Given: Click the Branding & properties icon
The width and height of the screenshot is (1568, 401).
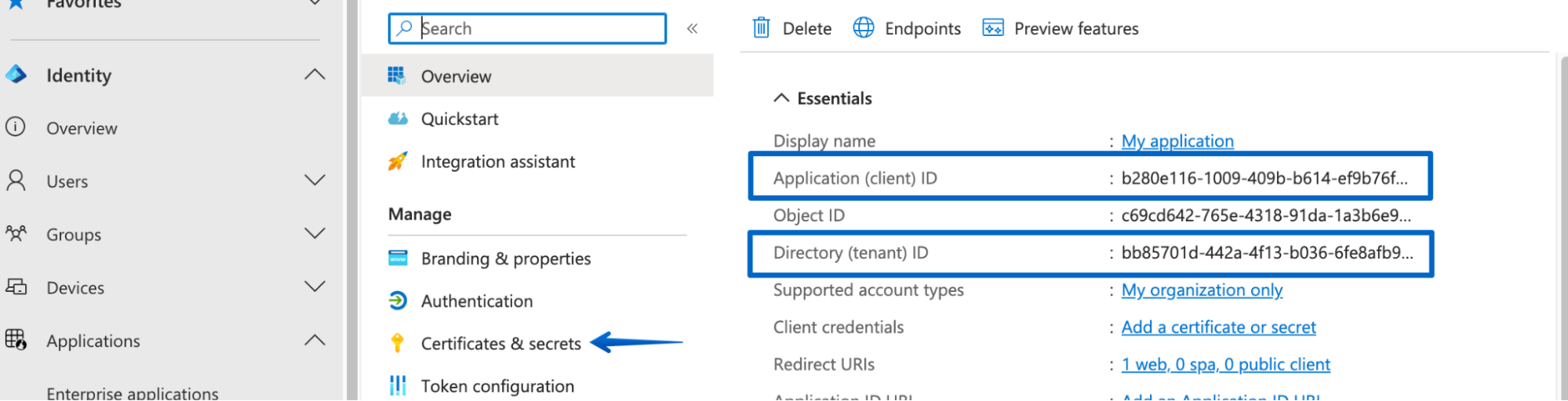Looking at the screenshot, I should [x=398, y=258].
